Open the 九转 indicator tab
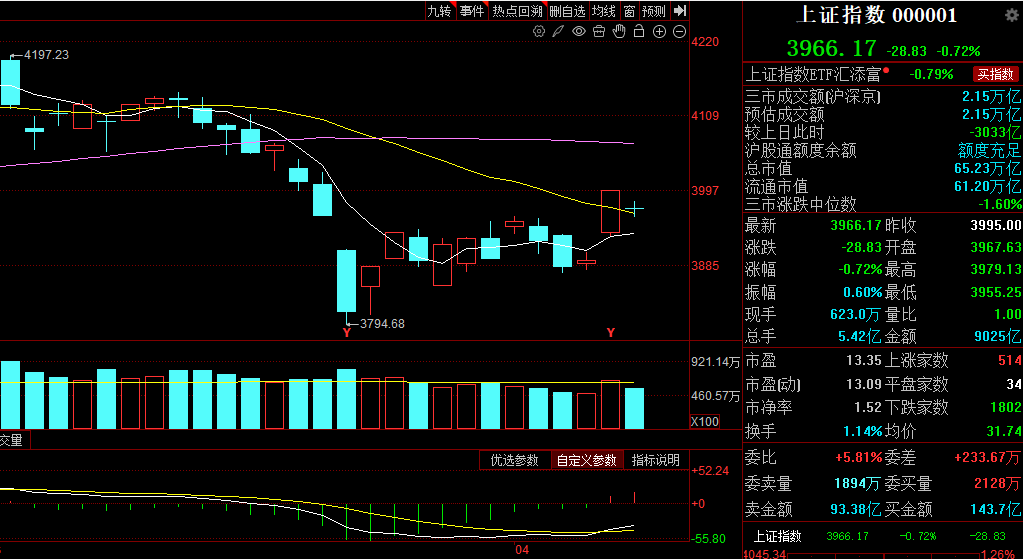1023x559 pixels. point(440,11)
